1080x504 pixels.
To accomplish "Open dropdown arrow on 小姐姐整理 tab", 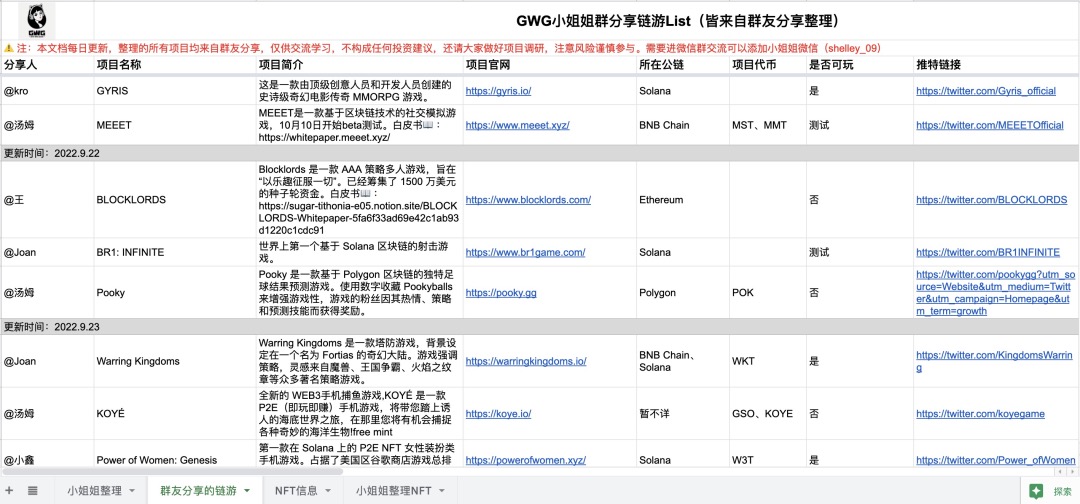I will point(131,491).
